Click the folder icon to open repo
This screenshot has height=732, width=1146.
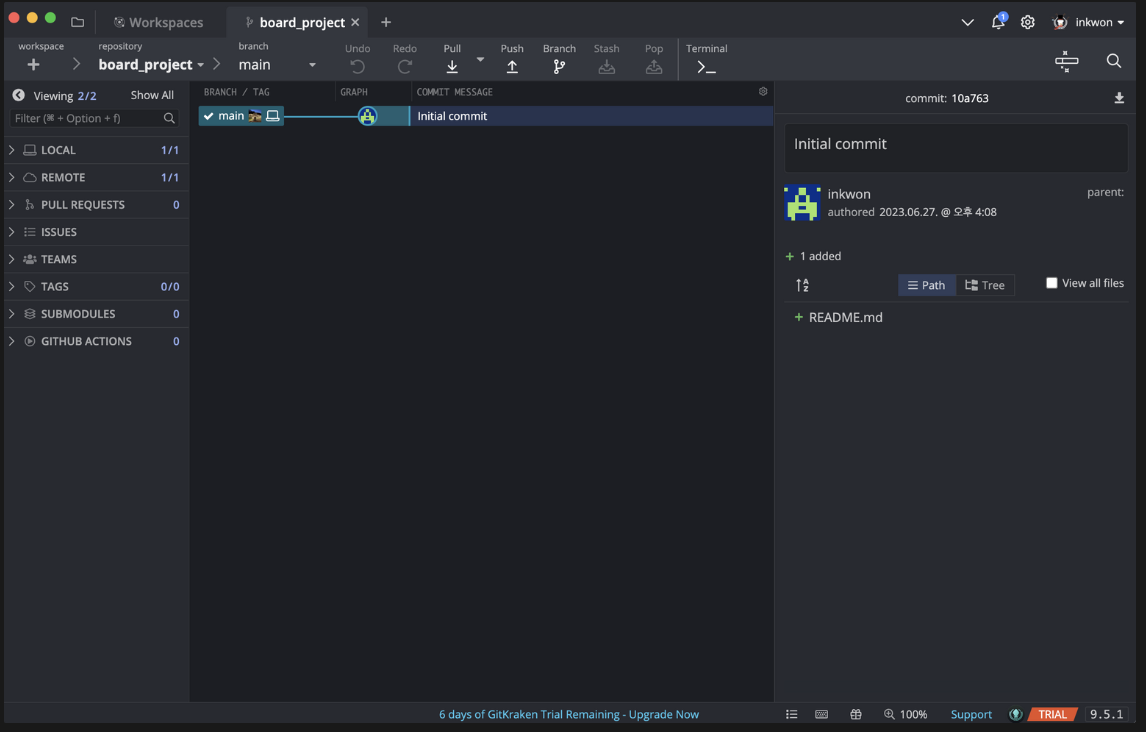pos(77,22)
